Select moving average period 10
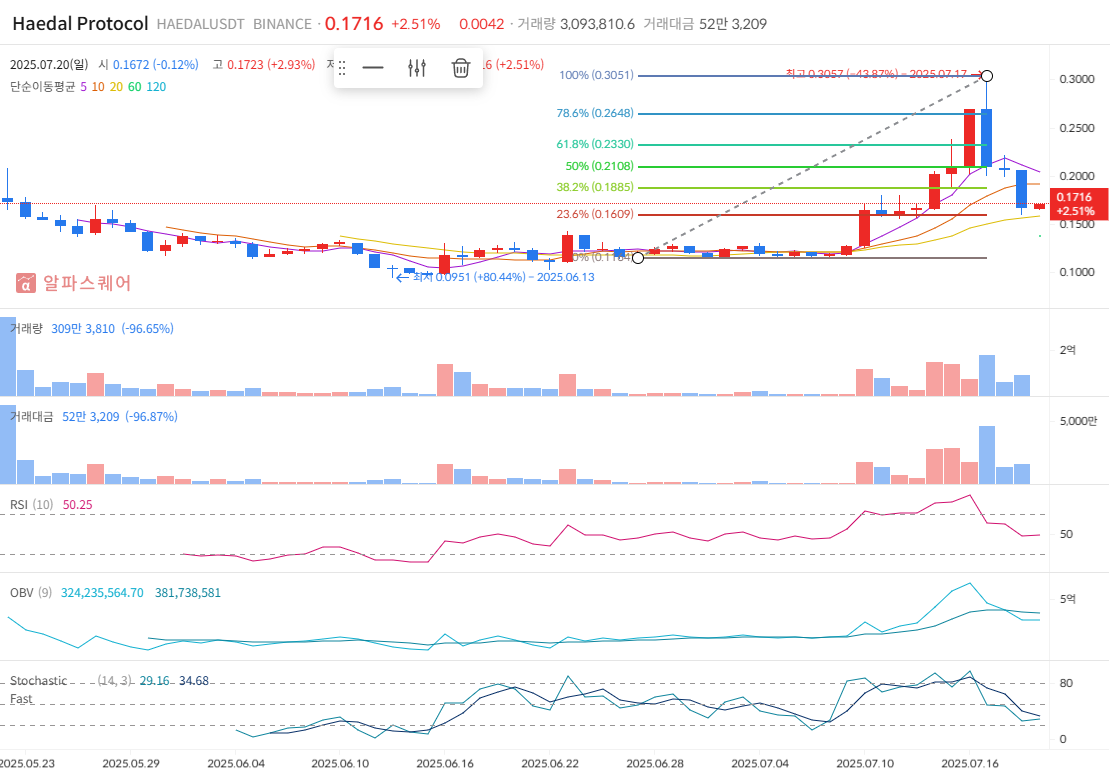The height and width of the screenshot is (778, 1110). (x=98, y=87)
